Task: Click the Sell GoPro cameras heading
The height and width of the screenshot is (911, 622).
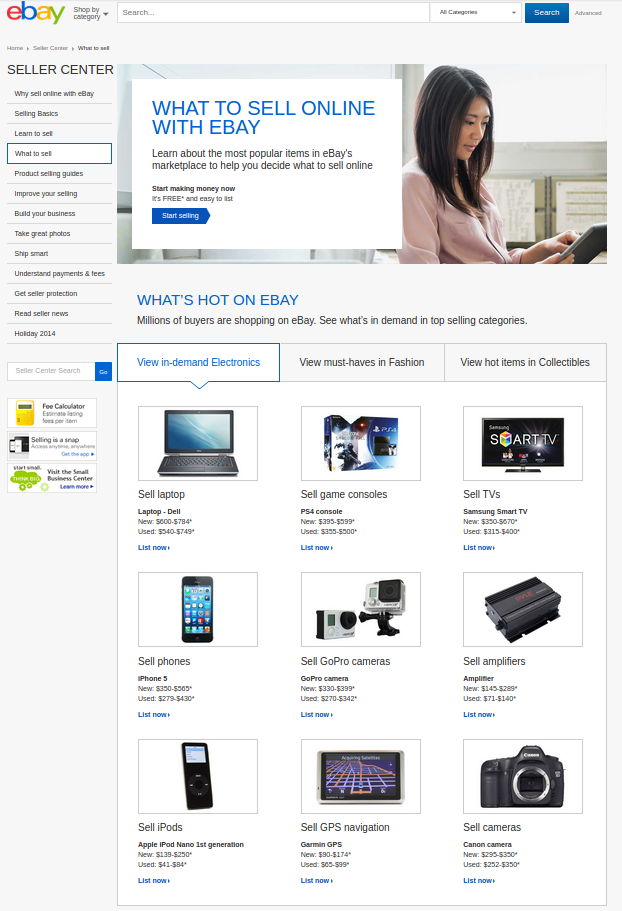Action: click(x=346, y=661)
